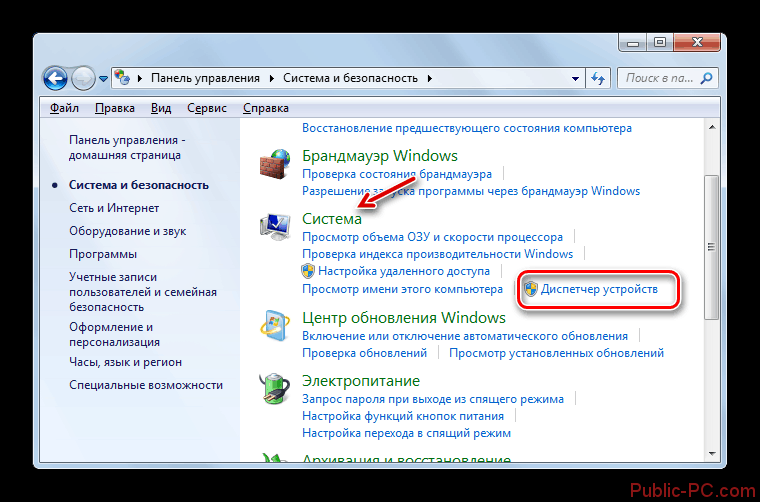This screenshot has height=502, width=760.
Task: Click shield icon beside Диспетчер устройств
Action: click(x=531, y=289)
